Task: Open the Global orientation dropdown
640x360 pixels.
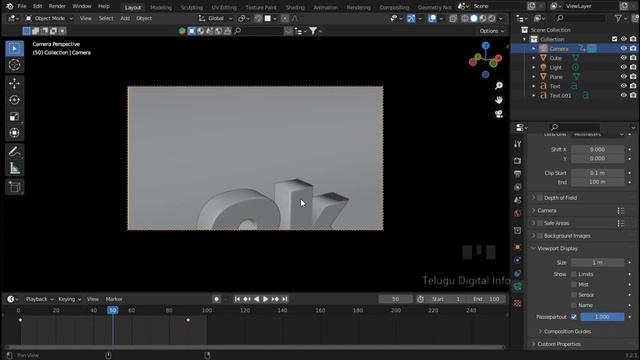Action: (216, 18)
